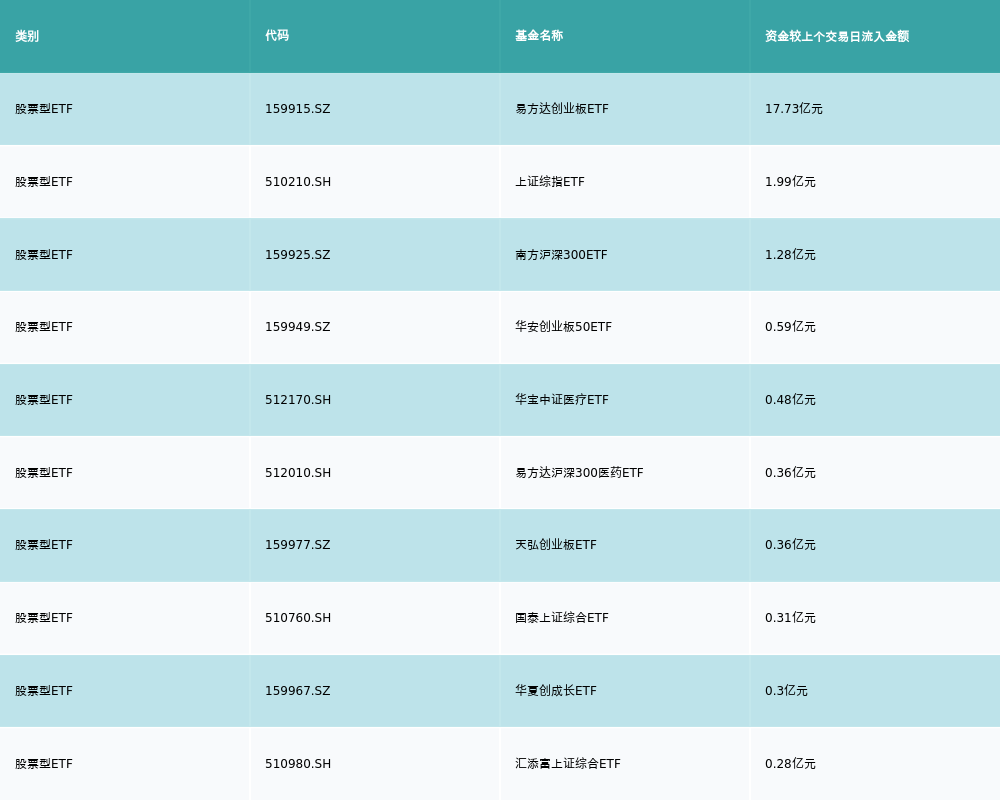
Task: Click fund name 南方沪深300ETF
Action: click(561, 255)
